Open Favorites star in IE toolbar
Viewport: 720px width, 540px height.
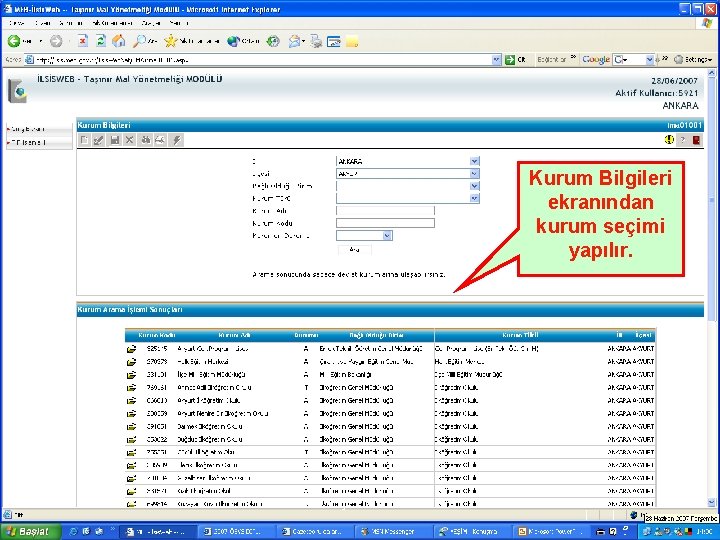pos(170,41)
